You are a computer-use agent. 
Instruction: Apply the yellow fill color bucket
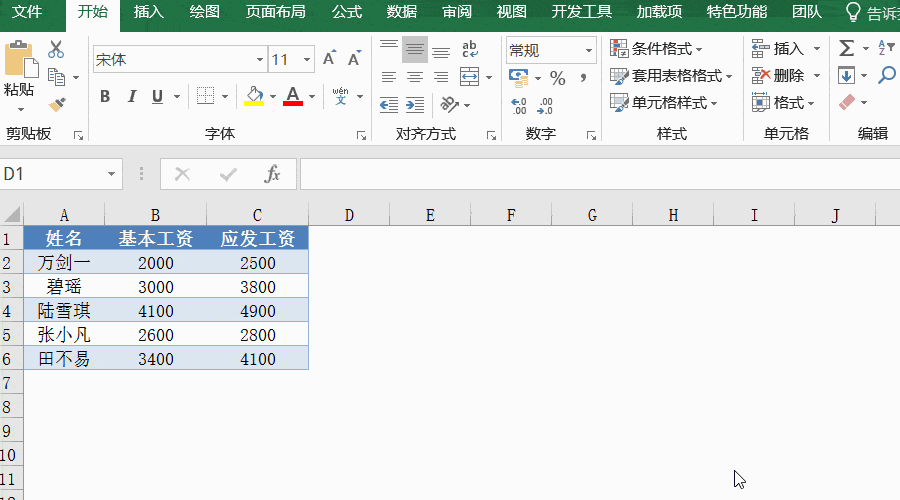coord(254,96)
